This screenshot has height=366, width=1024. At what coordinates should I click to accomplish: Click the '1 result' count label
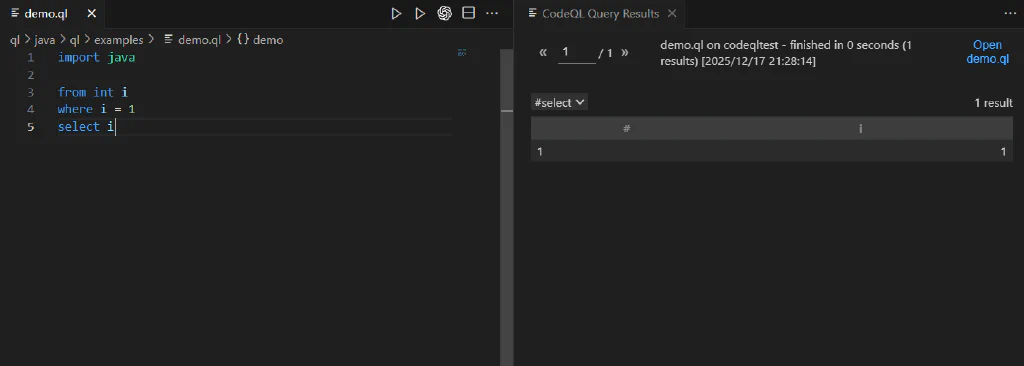click(993, 103)
